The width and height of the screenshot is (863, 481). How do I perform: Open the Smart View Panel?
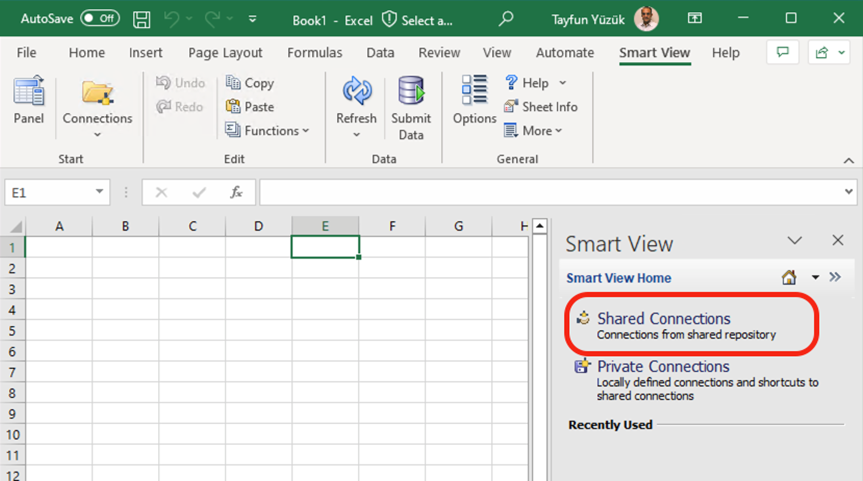[x=28, y=102]
